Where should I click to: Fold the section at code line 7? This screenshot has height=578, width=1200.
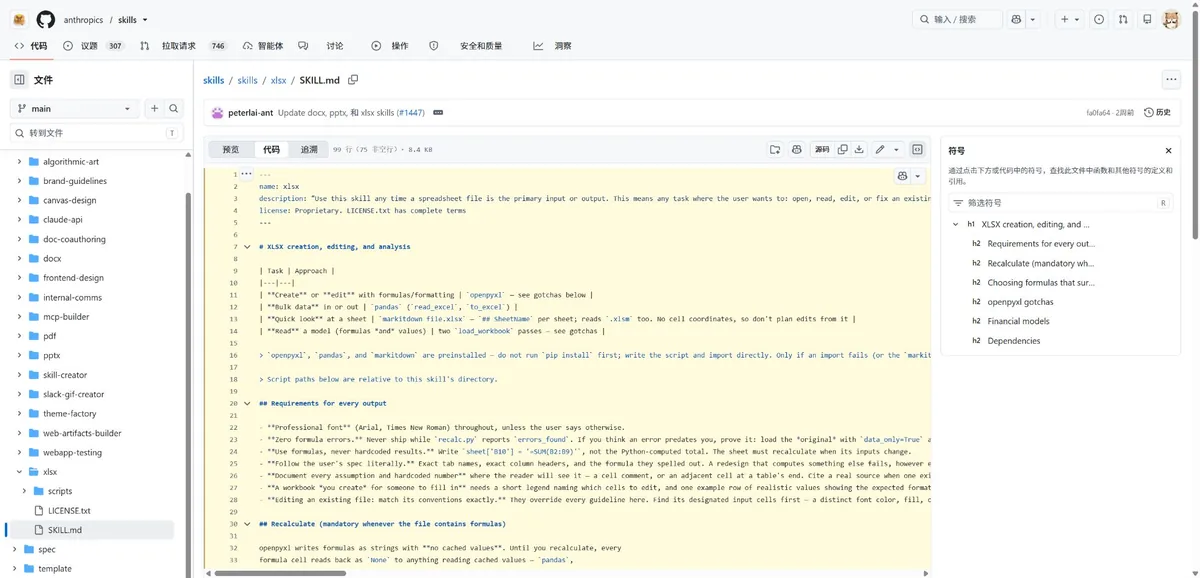pos(247,247)
